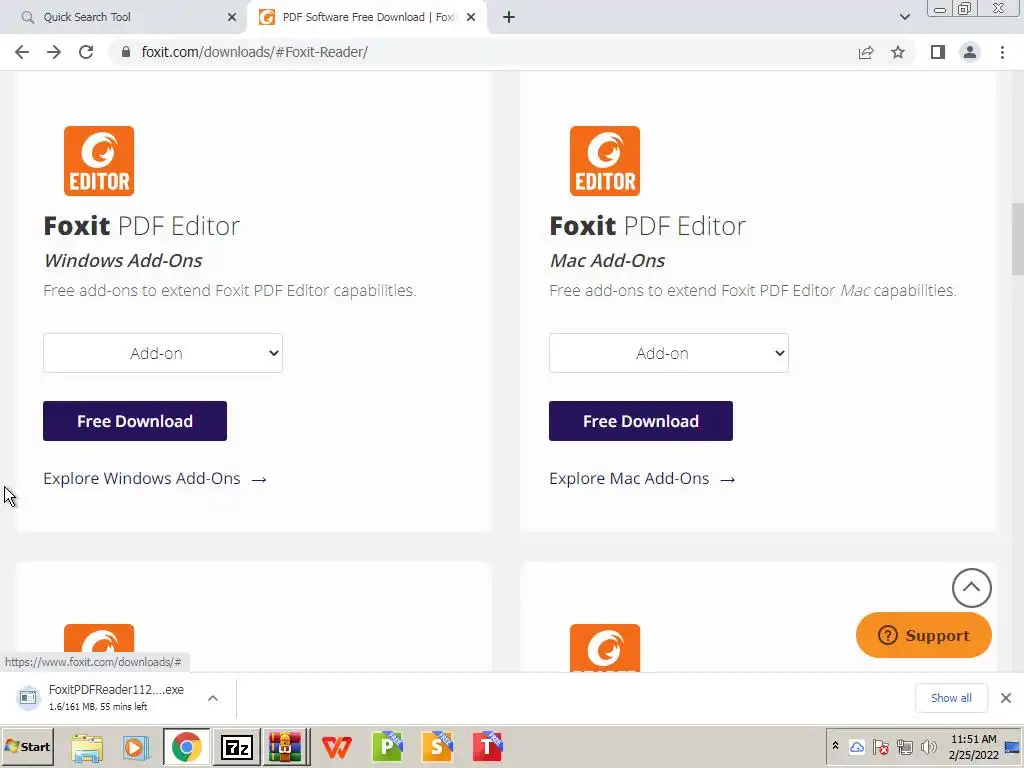Click the Mac Add-Ons Foxit Editor logo
This screenshot has height=768, width=1024.
point(605,161)
